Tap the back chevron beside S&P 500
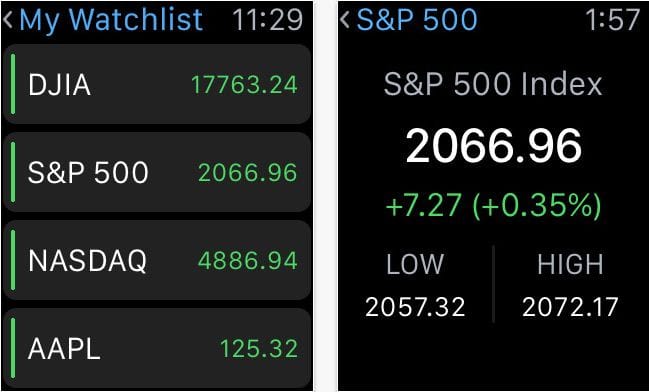 point(345,20)
